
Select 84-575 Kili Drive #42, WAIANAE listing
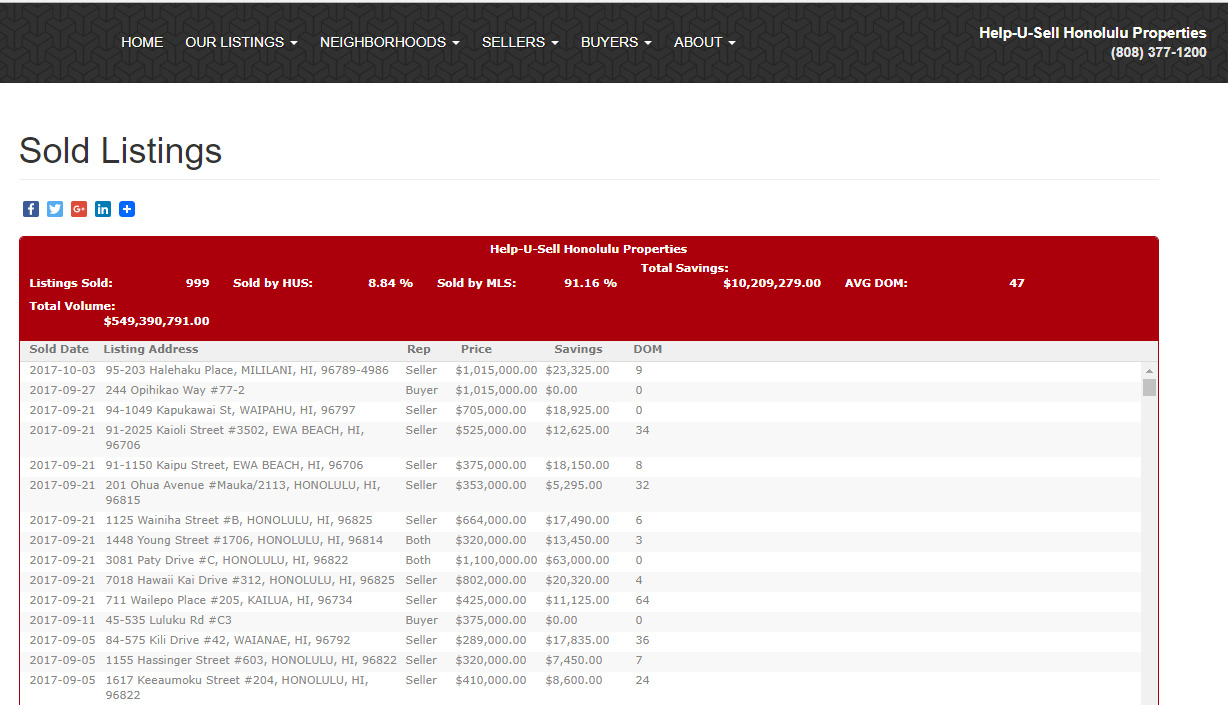(228, 640)
